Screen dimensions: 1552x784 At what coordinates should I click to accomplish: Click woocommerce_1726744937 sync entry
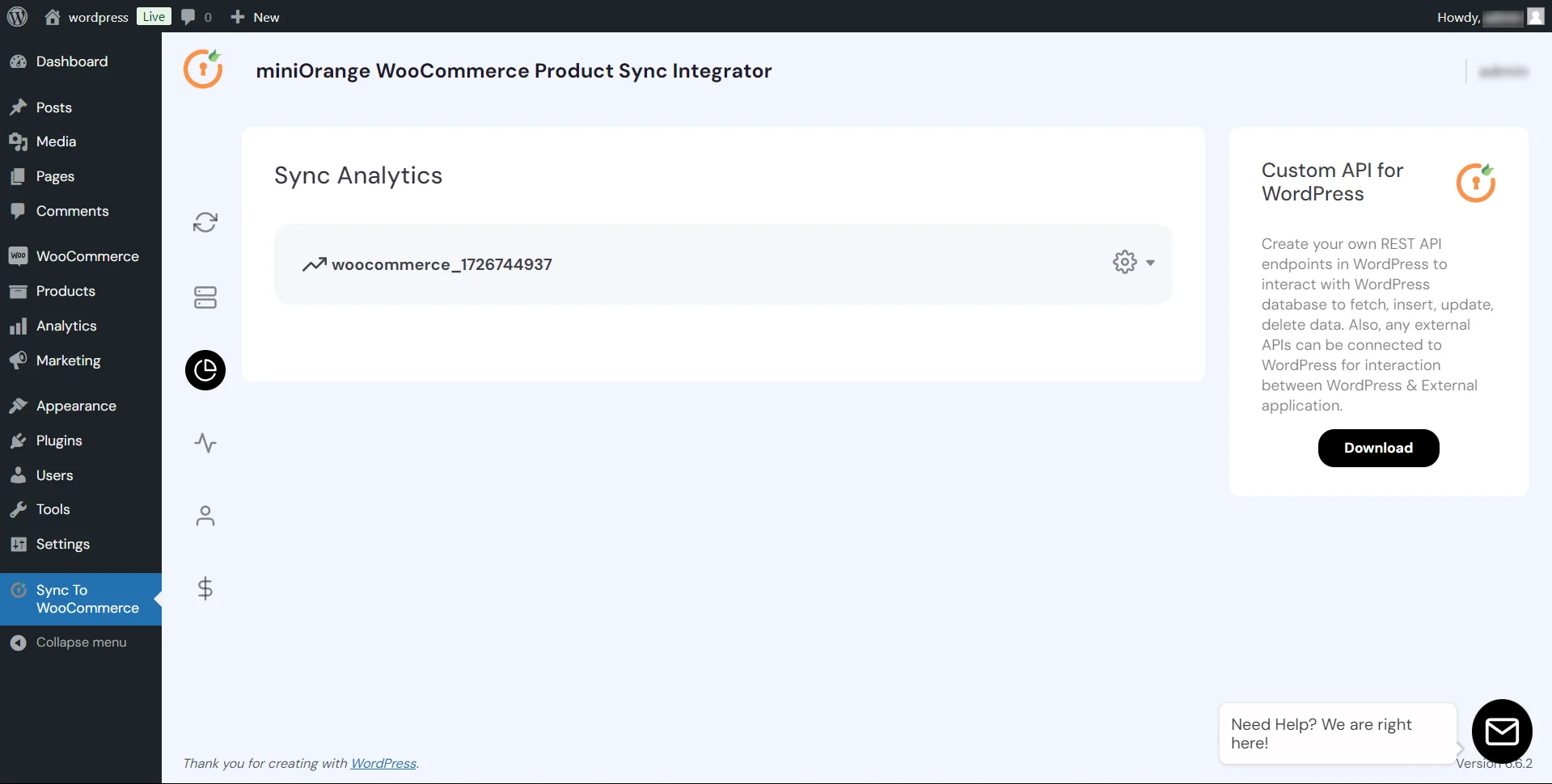click(x=442, y=264)
